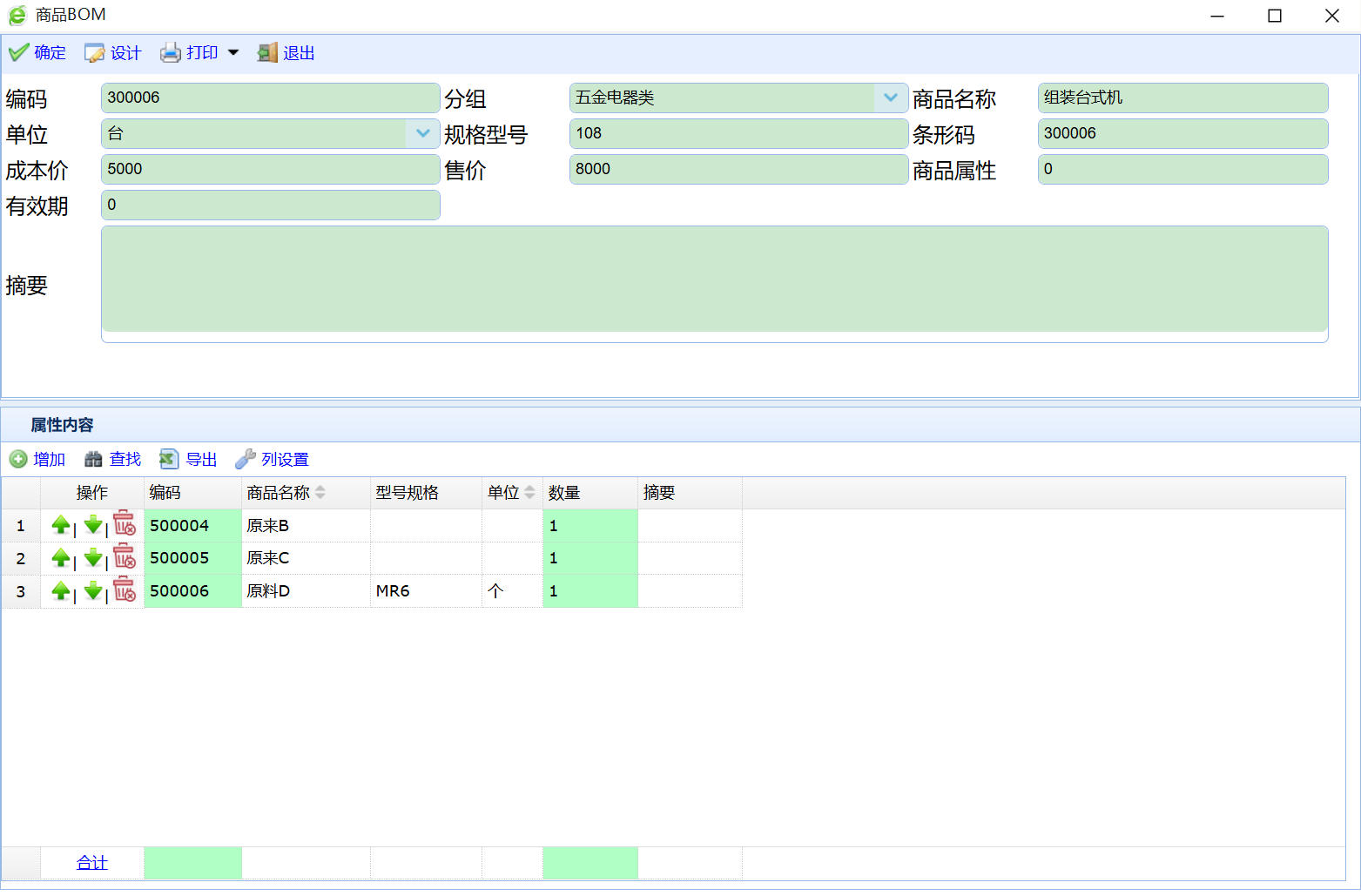Click into the 摘要 summary text area
This screenshot has height=896, width=1361.
714,280
